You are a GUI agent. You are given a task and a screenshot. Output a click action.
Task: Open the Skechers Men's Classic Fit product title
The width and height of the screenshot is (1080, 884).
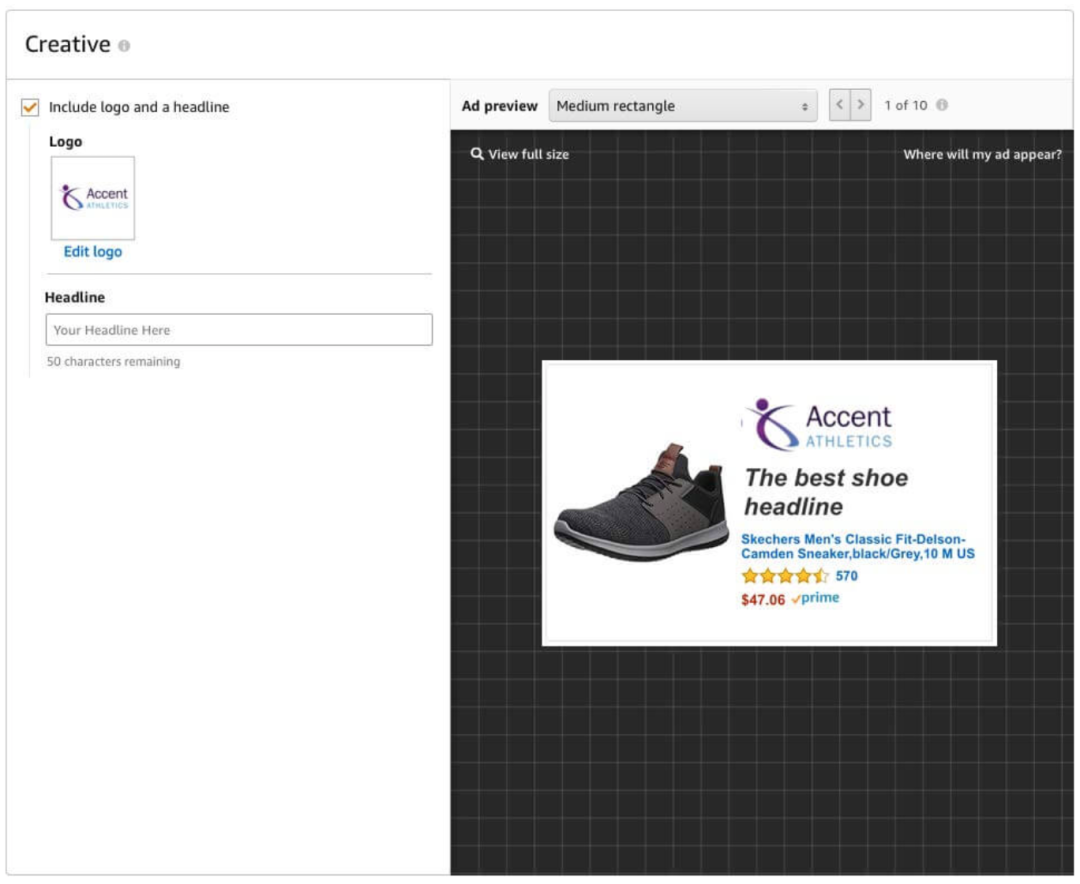[857, 546]
